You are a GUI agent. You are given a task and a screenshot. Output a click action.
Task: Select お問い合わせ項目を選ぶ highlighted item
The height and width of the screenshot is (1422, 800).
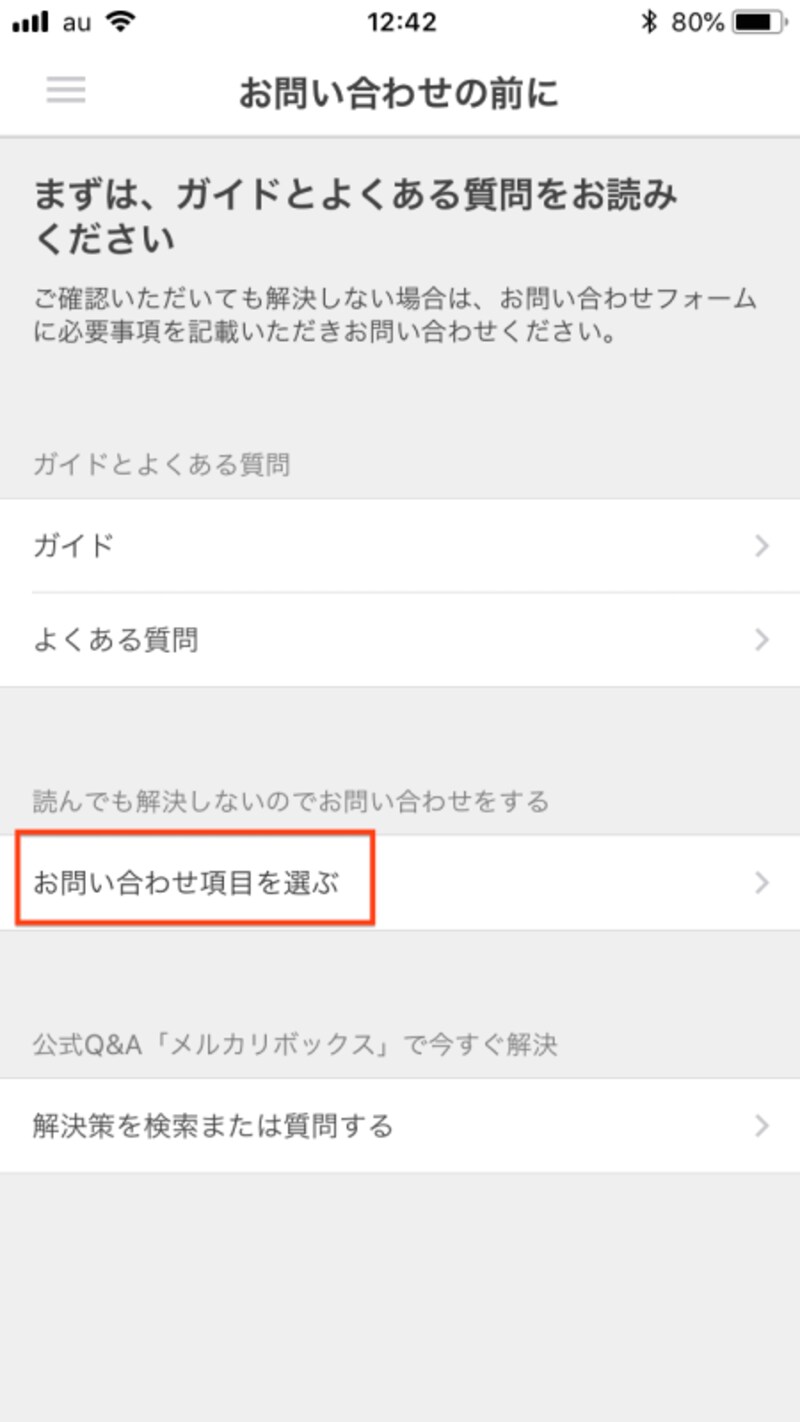point(186,882)
